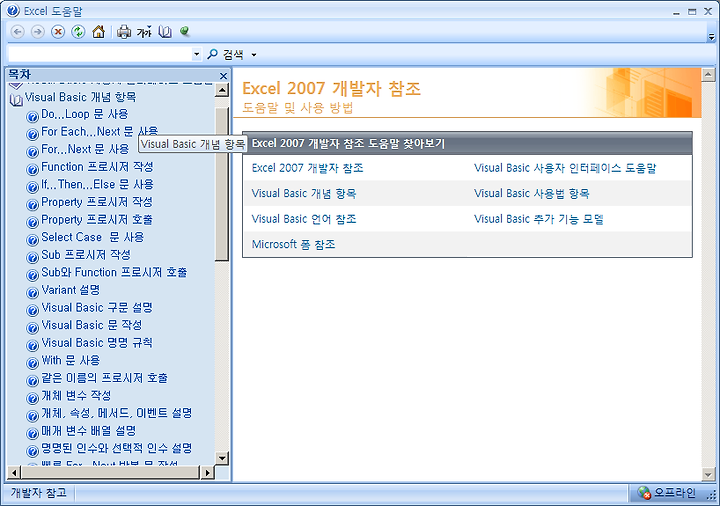Open topic If...Then...Else 문 사용

pyautogui.click(x=97, y=184)
